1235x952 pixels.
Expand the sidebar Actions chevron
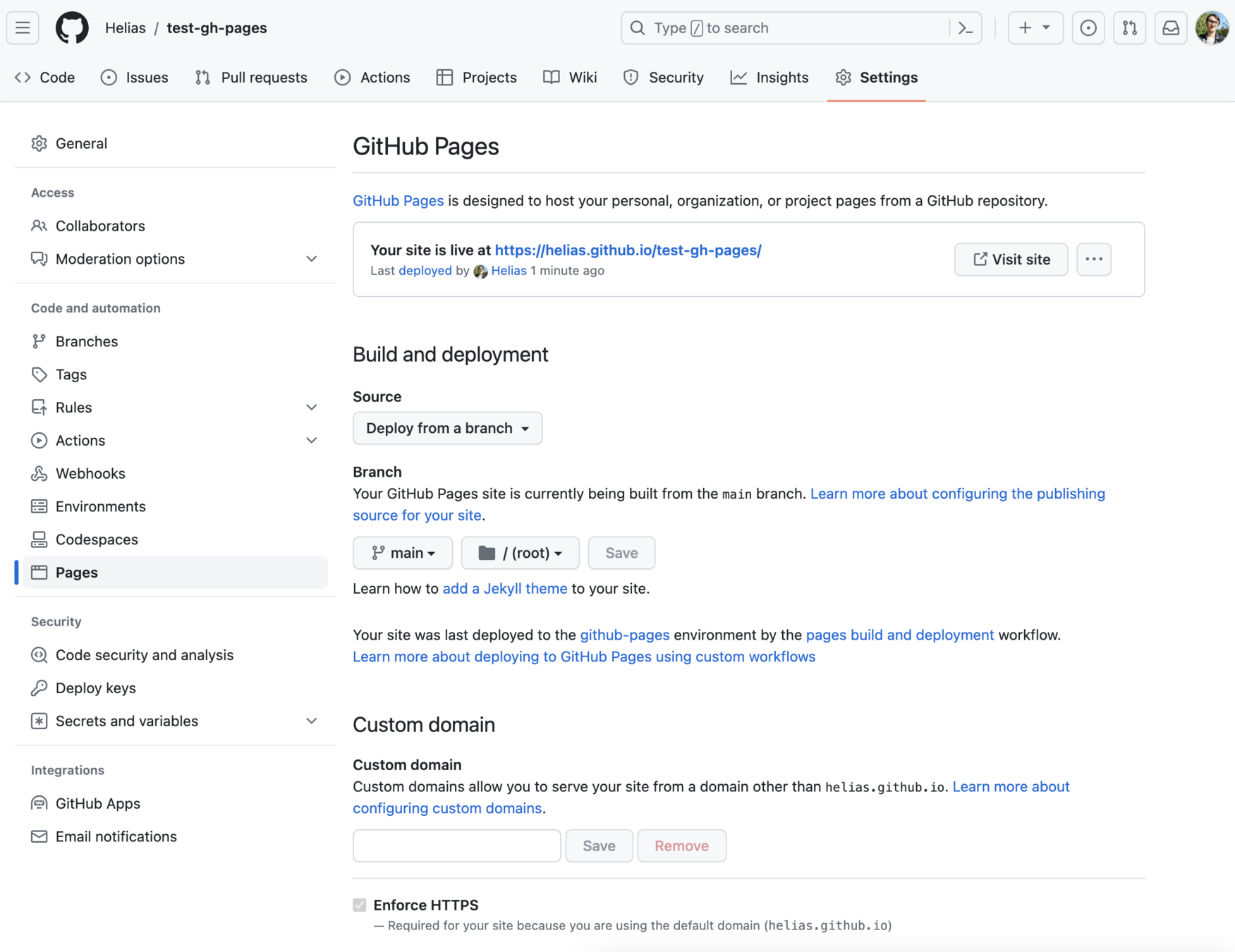pyautogui.click(x=312, y=441)
